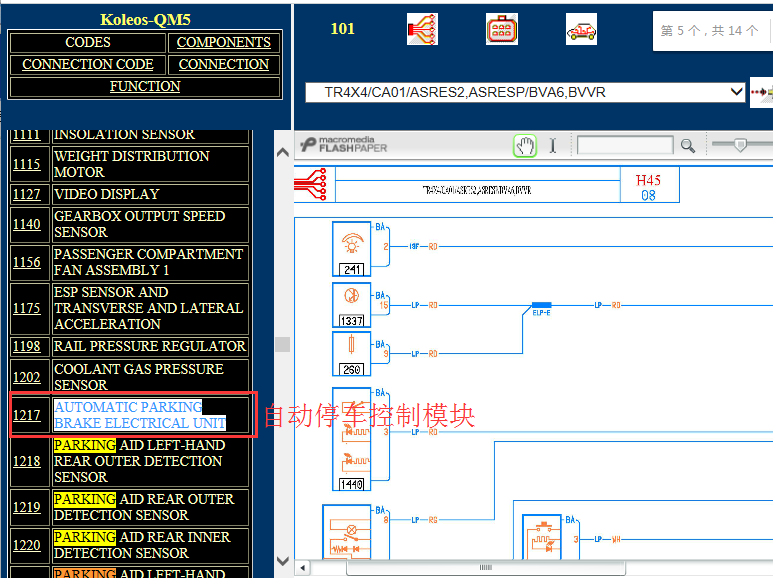
Task: Click the diagram horizontal scrollbar thumb
Action: coord(486,568)
